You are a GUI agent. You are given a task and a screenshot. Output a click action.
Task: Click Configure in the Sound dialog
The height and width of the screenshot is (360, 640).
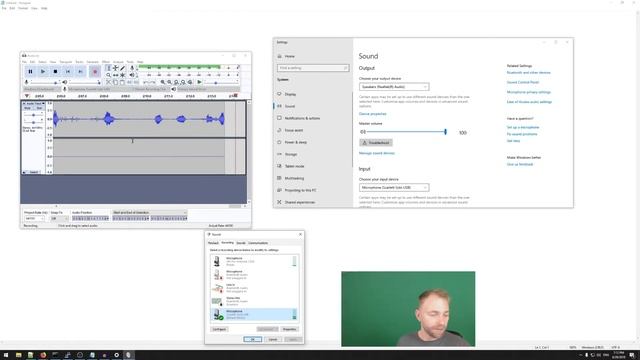click(x=219, y=329)
